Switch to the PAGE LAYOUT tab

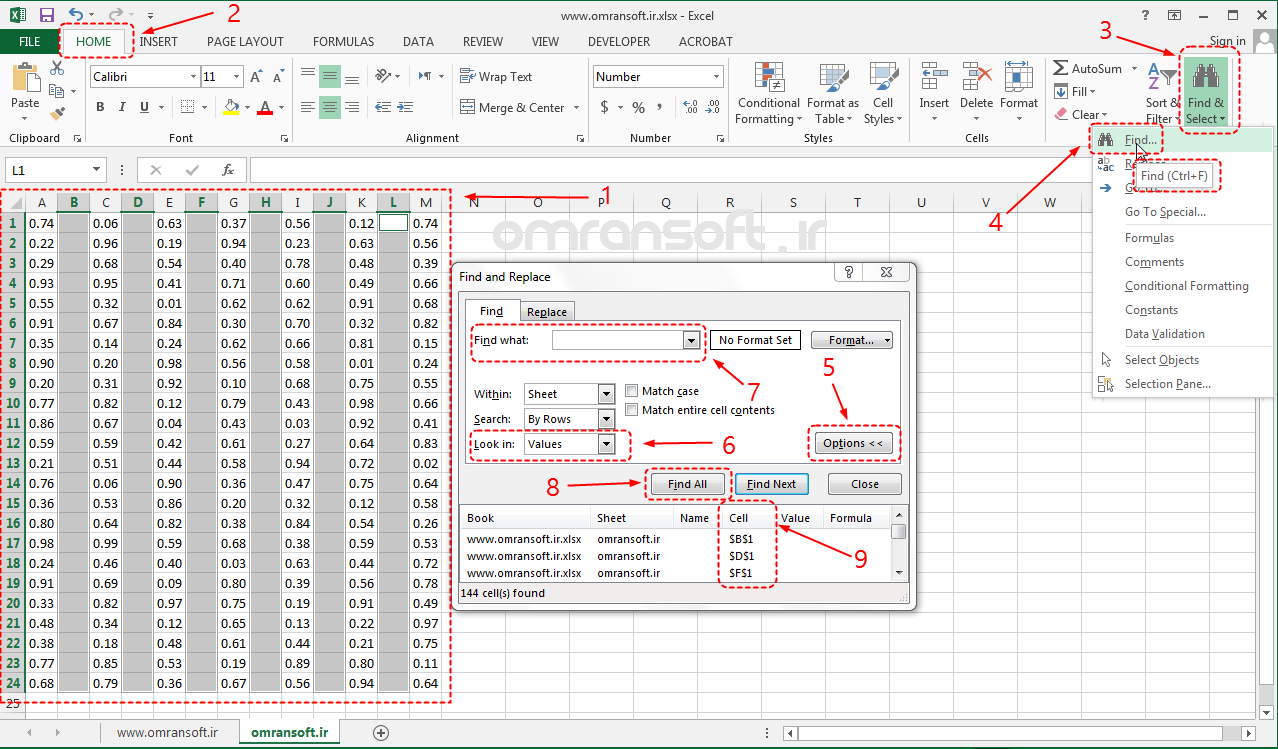[x=245, y=42]
